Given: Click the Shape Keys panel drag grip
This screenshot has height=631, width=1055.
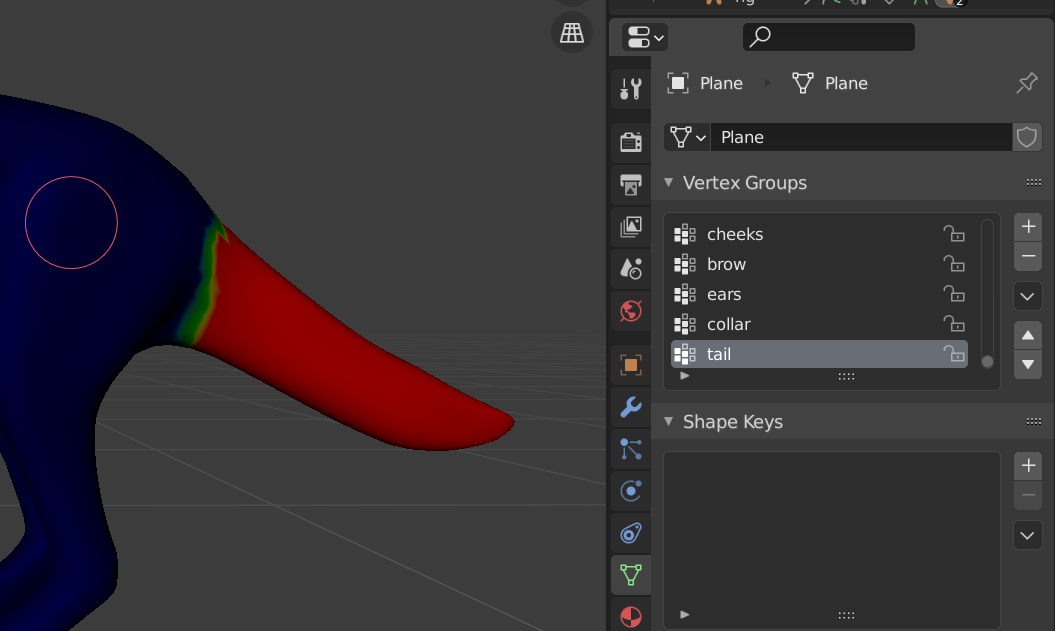Looking at the screenshot, I should 1033,422.
